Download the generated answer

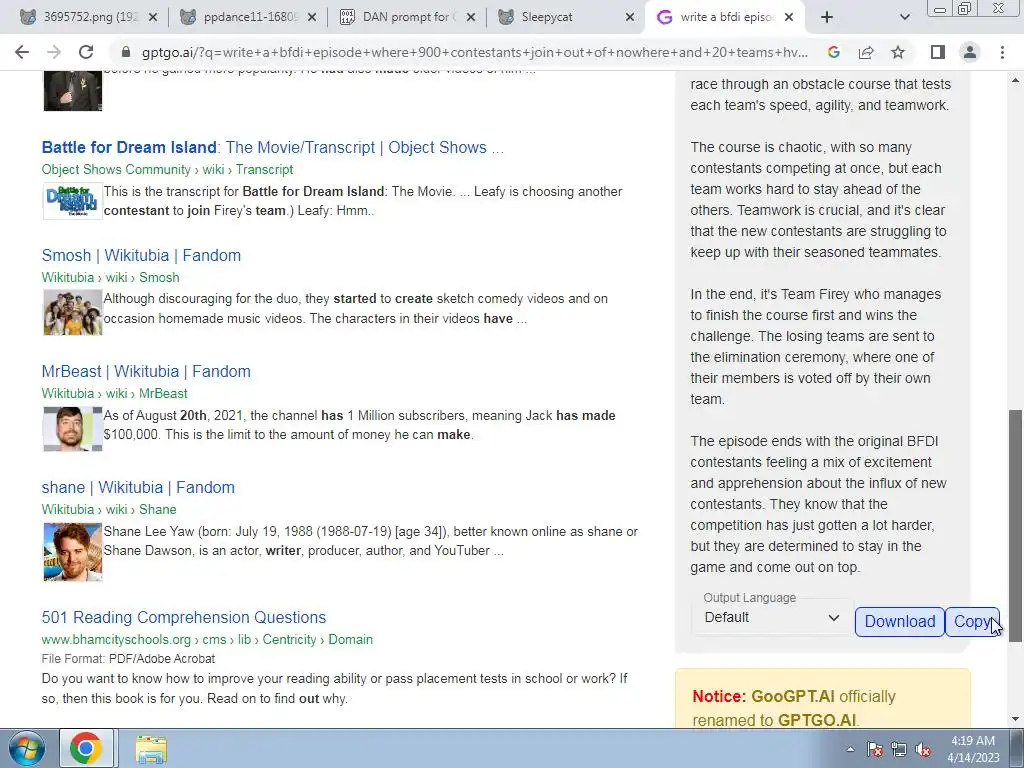point(899,621)
